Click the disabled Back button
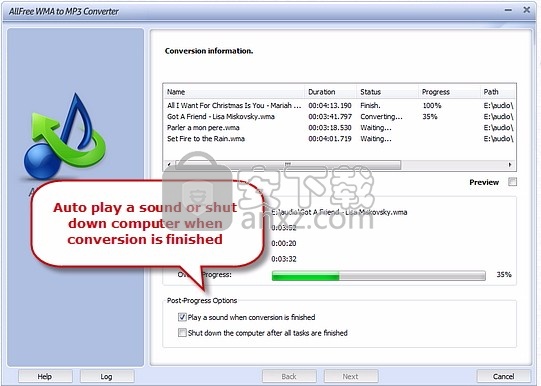The height and width of the screenshot is (386, 541). coord(289,376)
